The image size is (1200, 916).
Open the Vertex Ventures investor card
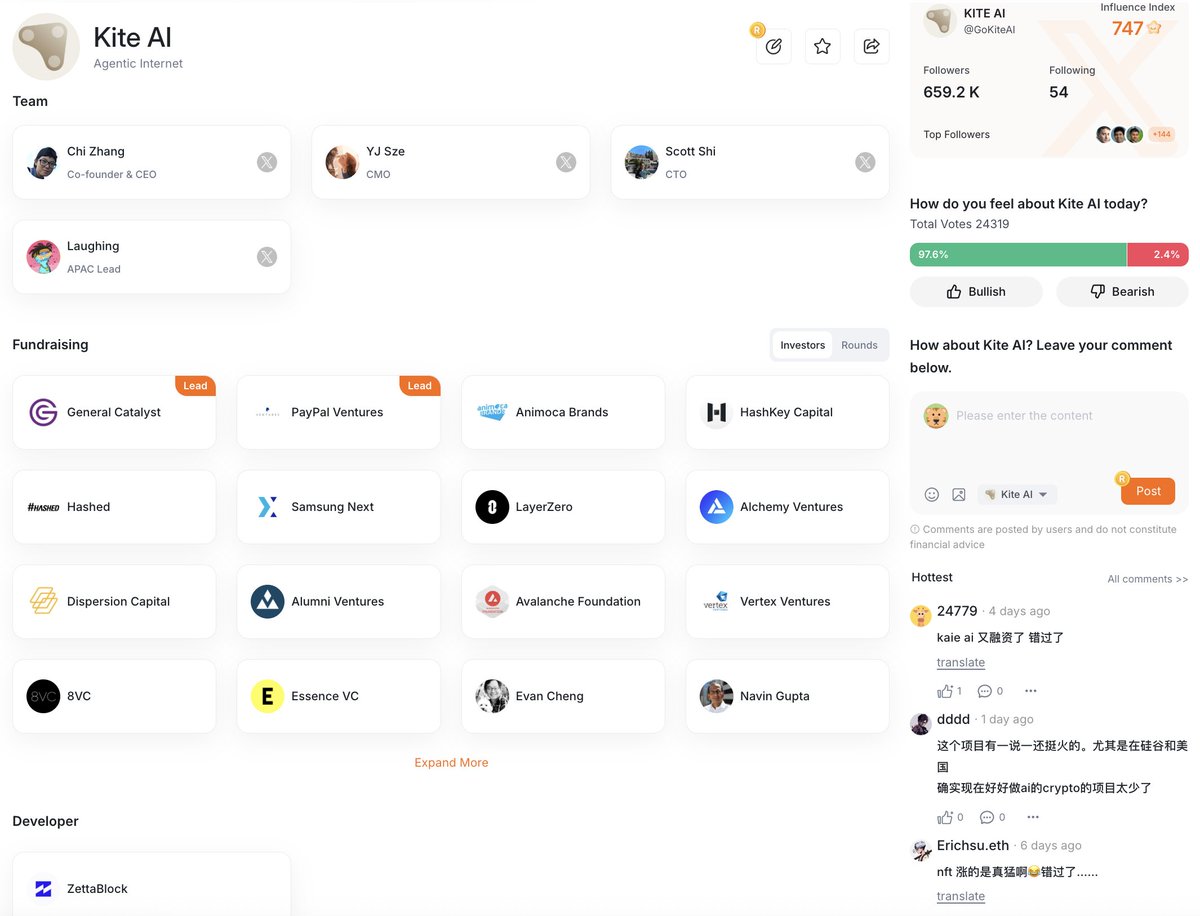[787, 601]
